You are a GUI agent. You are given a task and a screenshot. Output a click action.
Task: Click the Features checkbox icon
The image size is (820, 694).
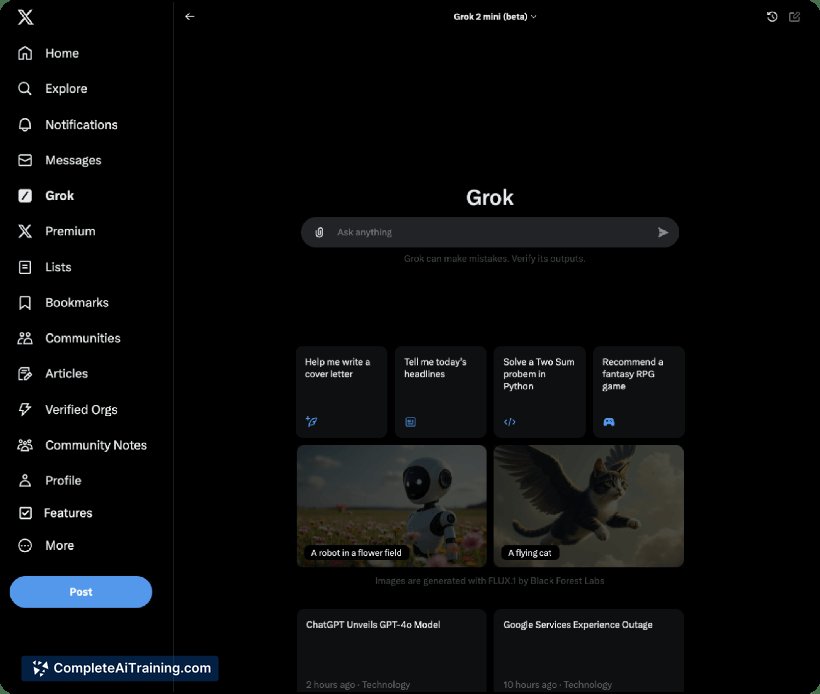coord(25,513)
